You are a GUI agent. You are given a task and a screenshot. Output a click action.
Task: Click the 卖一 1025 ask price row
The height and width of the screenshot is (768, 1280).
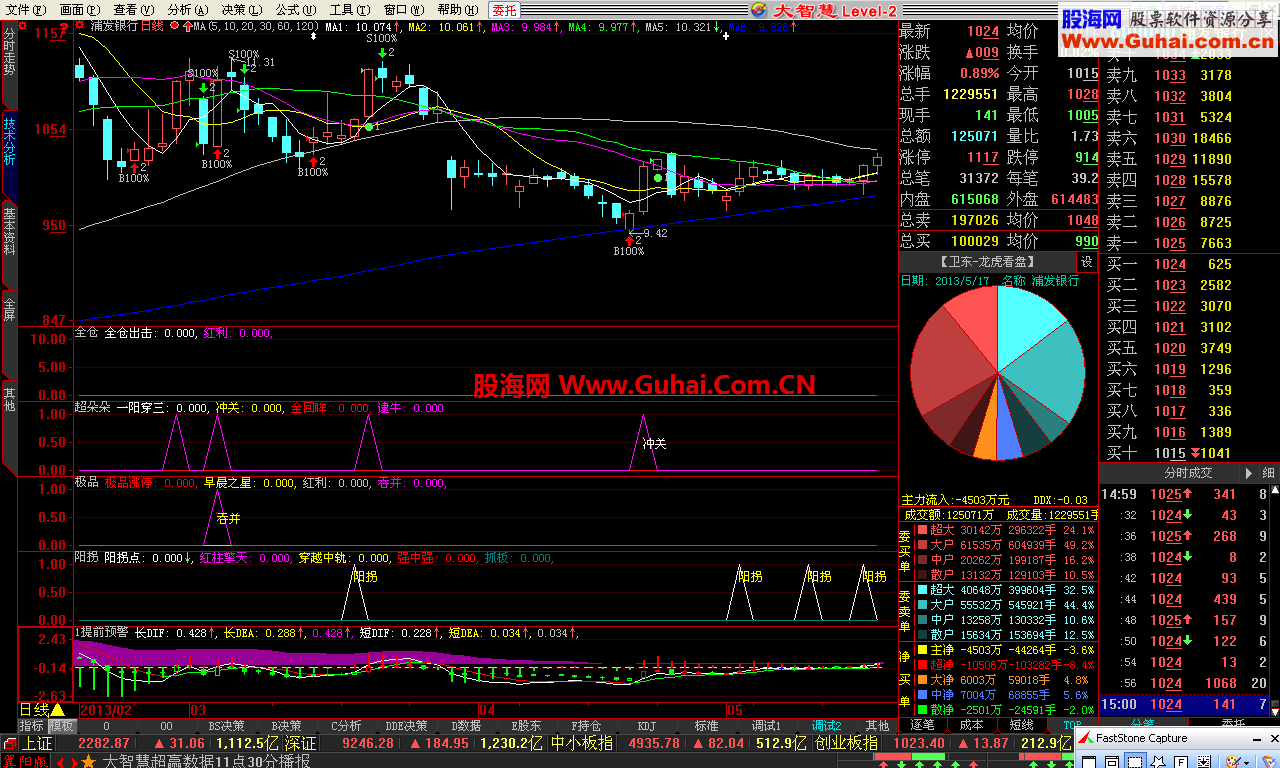pos(1189,243)
